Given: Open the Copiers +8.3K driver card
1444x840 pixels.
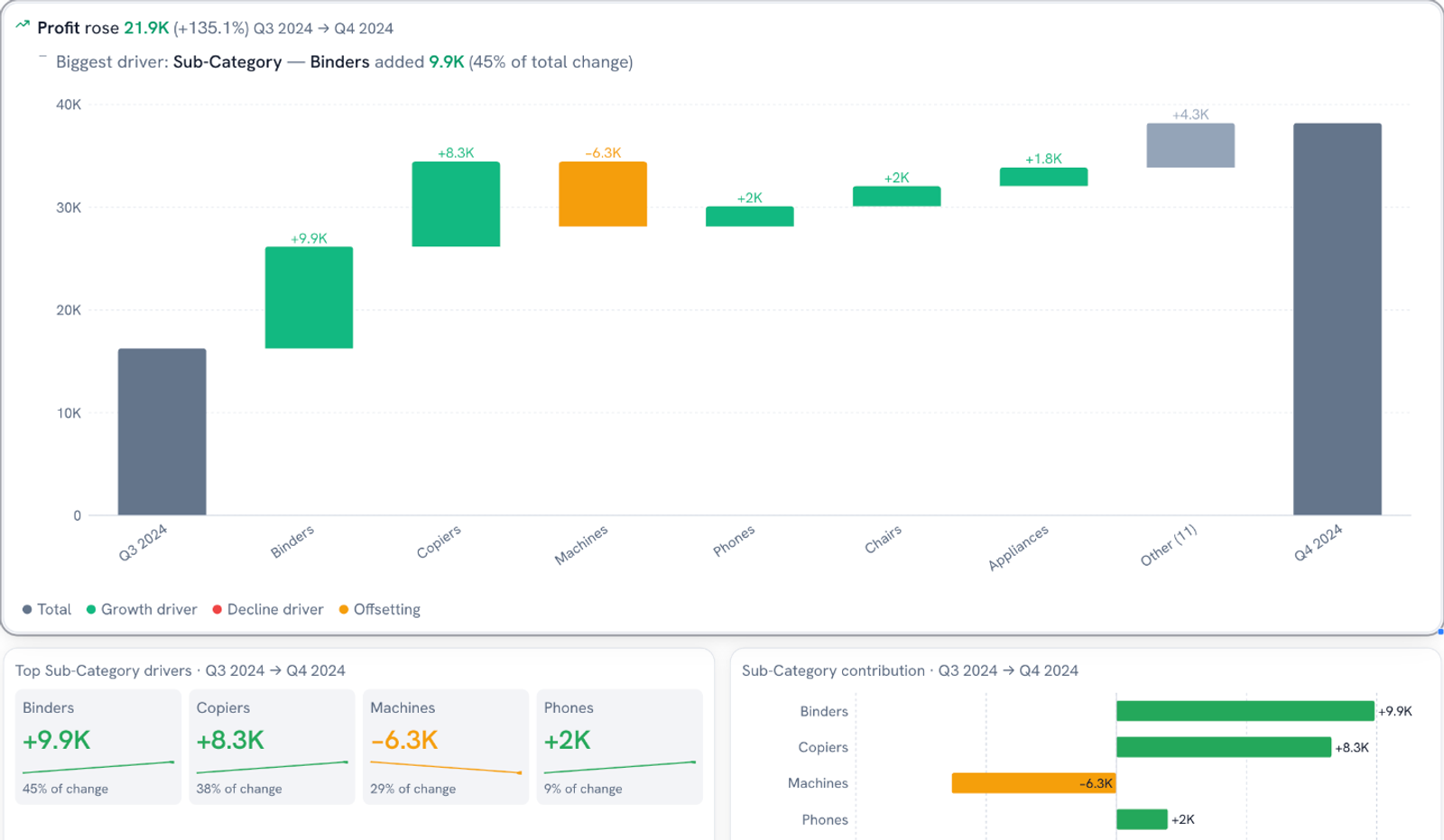Looking at the screenshot, I should [x=272, y=747].
